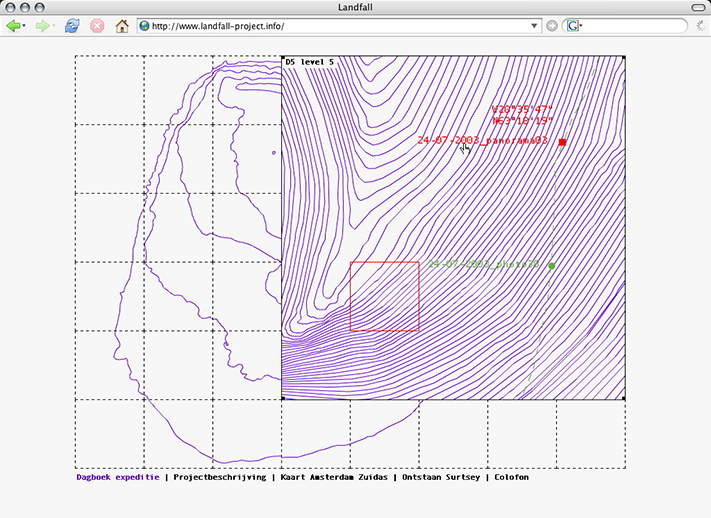Image resolution: width=711 pixels, height=518 pixels.
Task: Open the Projectbeschrijving page
Action: point(219,477)
